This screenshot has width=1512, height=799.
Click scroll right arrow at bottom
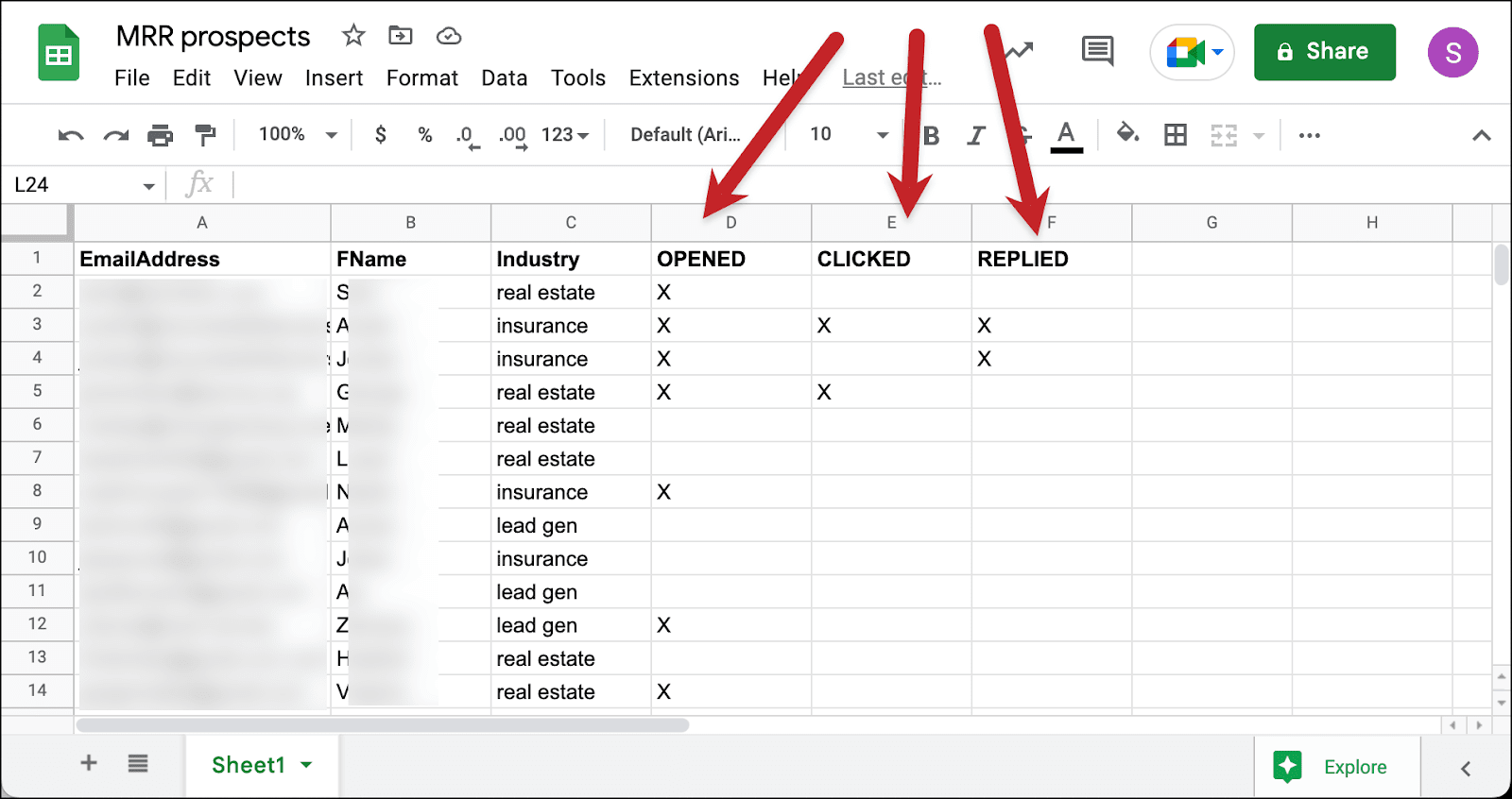1479,725
